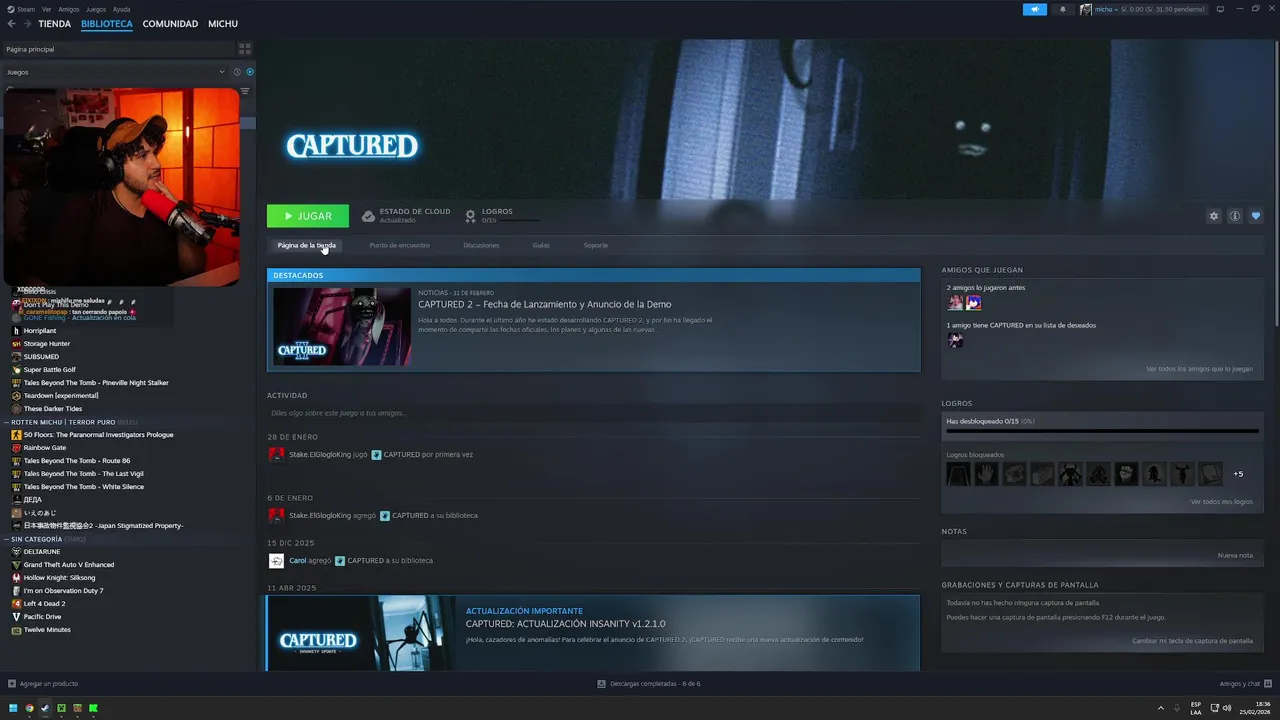Select Hollow Knight: Silksong in library
Image resolution: width=1280 pixels, height=720 pixels.
pos(59,578)
